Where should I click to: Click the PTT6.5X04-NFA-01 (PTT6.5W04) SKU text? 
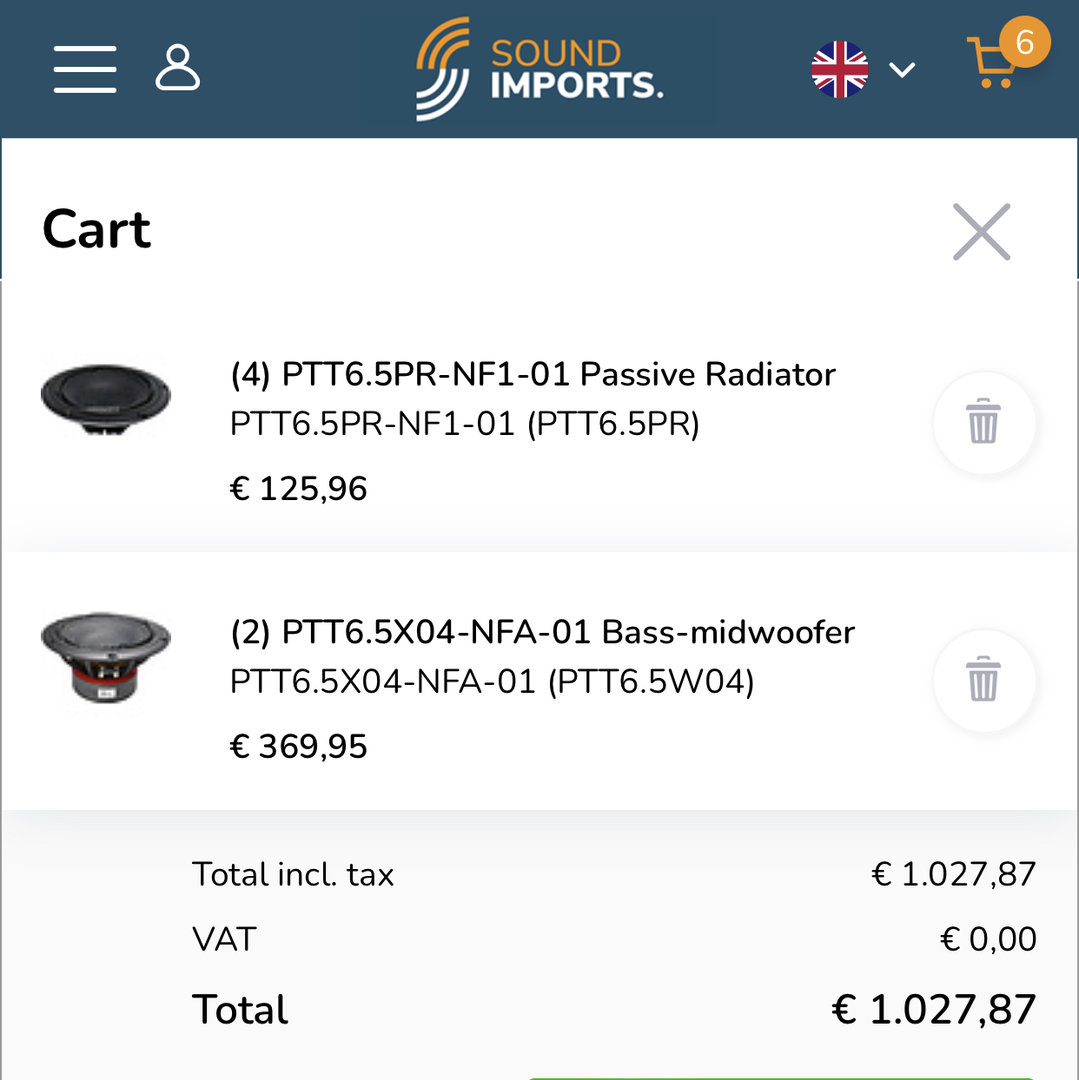[492, 682]
